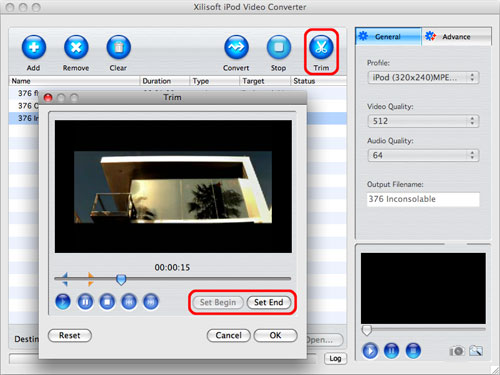Sort by the Target column header

click(x=265, y=81)
